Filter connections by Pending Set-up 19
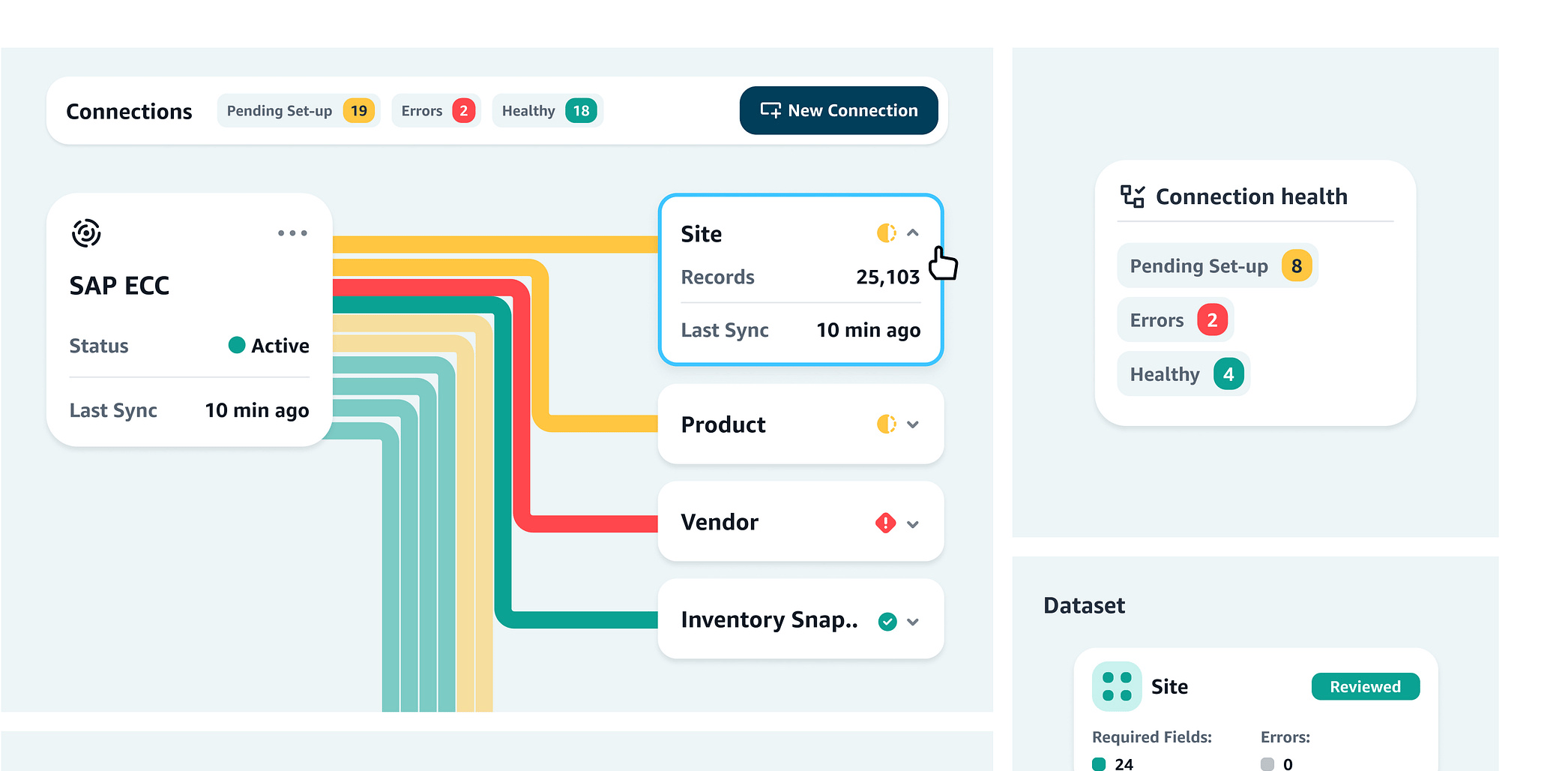Screen dimensions: 1568x771 (x=299, y=111)
